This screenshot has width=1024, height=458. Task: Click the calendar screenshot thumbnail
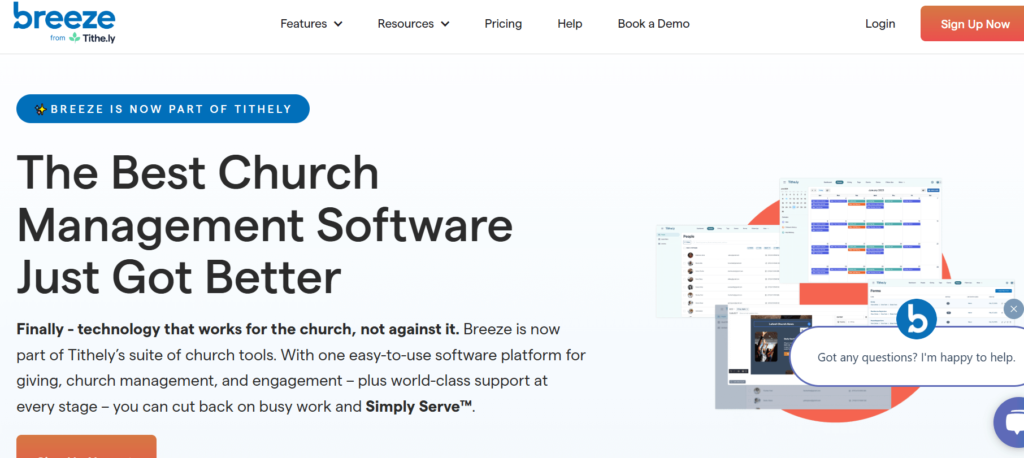[861, 229]
